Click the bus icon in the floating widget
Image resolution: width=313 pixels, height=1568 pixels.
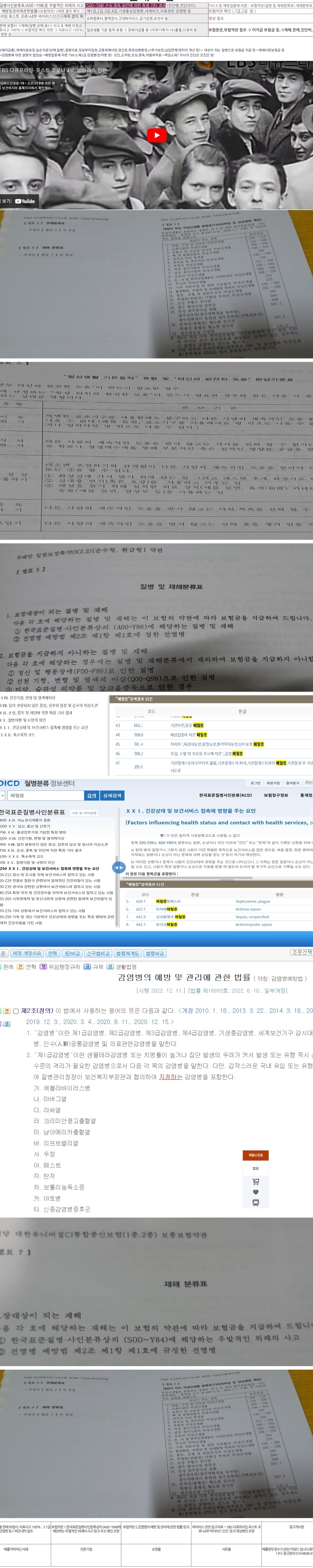[x=256, y=1203]
